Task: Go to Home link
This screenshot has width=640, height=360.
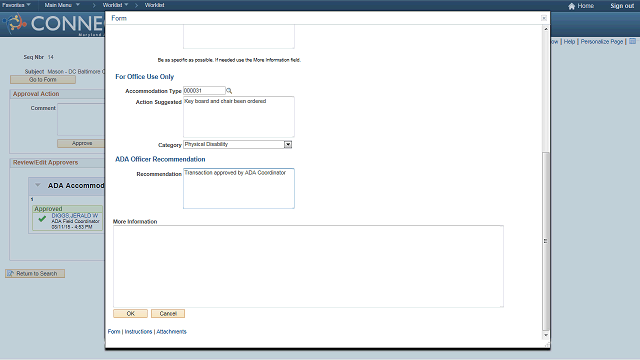Action: point(585,6)
